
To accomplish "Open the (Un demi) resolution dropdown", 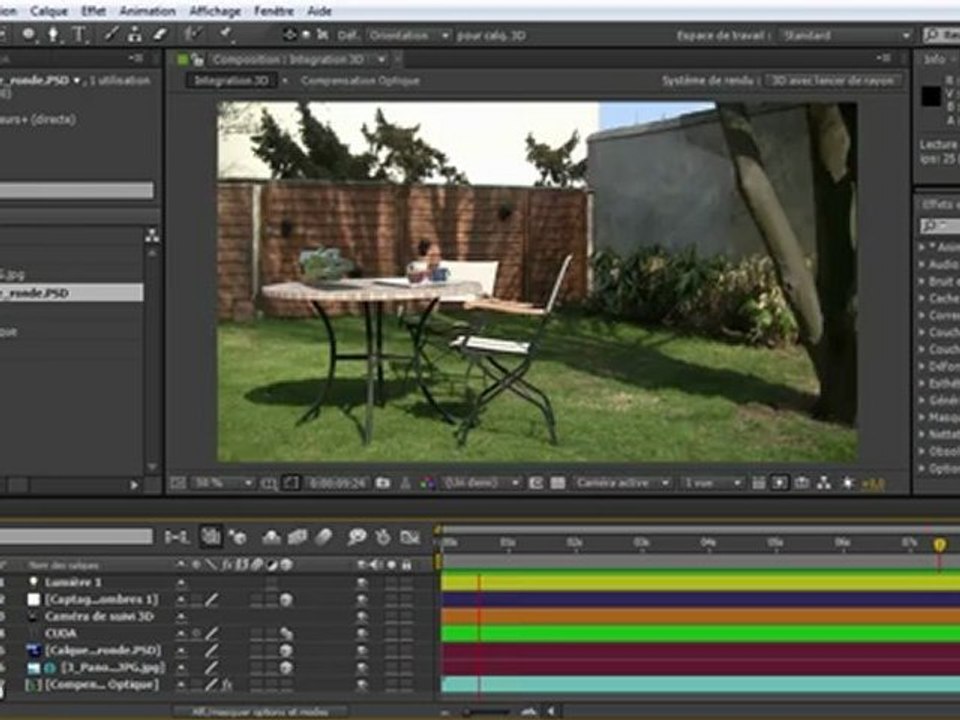I will [x=482, y=483].
